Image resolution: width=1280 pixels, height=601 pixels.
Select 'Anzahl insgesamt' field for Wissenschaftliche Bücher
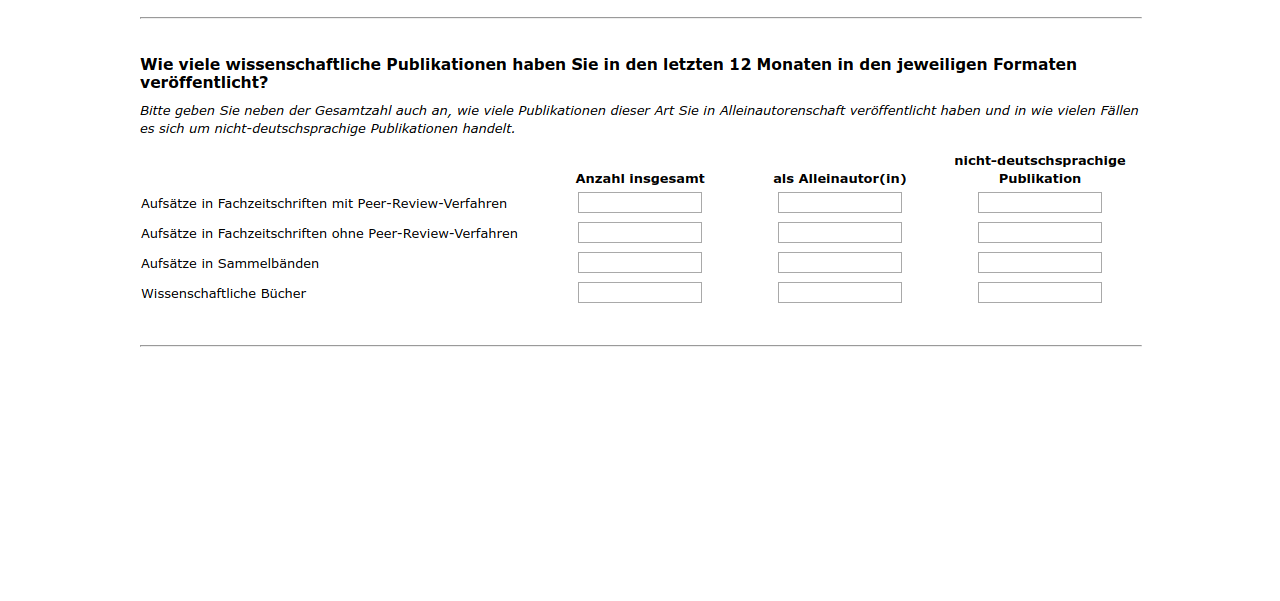click(x=640, y=293)
